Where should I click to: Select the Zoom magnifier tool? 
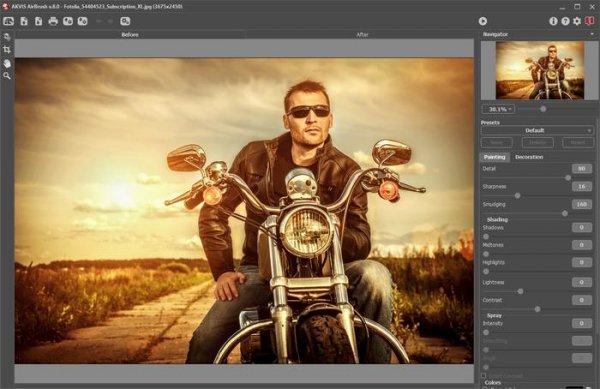7,76
